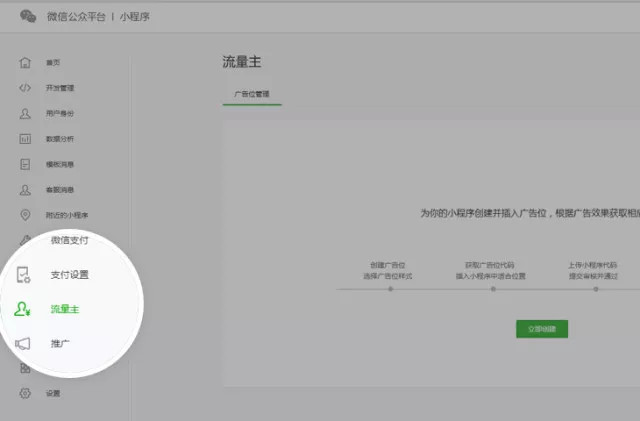Open 数据分析 using the chart icon
The image size is (640, 421).
pos(25,139)
